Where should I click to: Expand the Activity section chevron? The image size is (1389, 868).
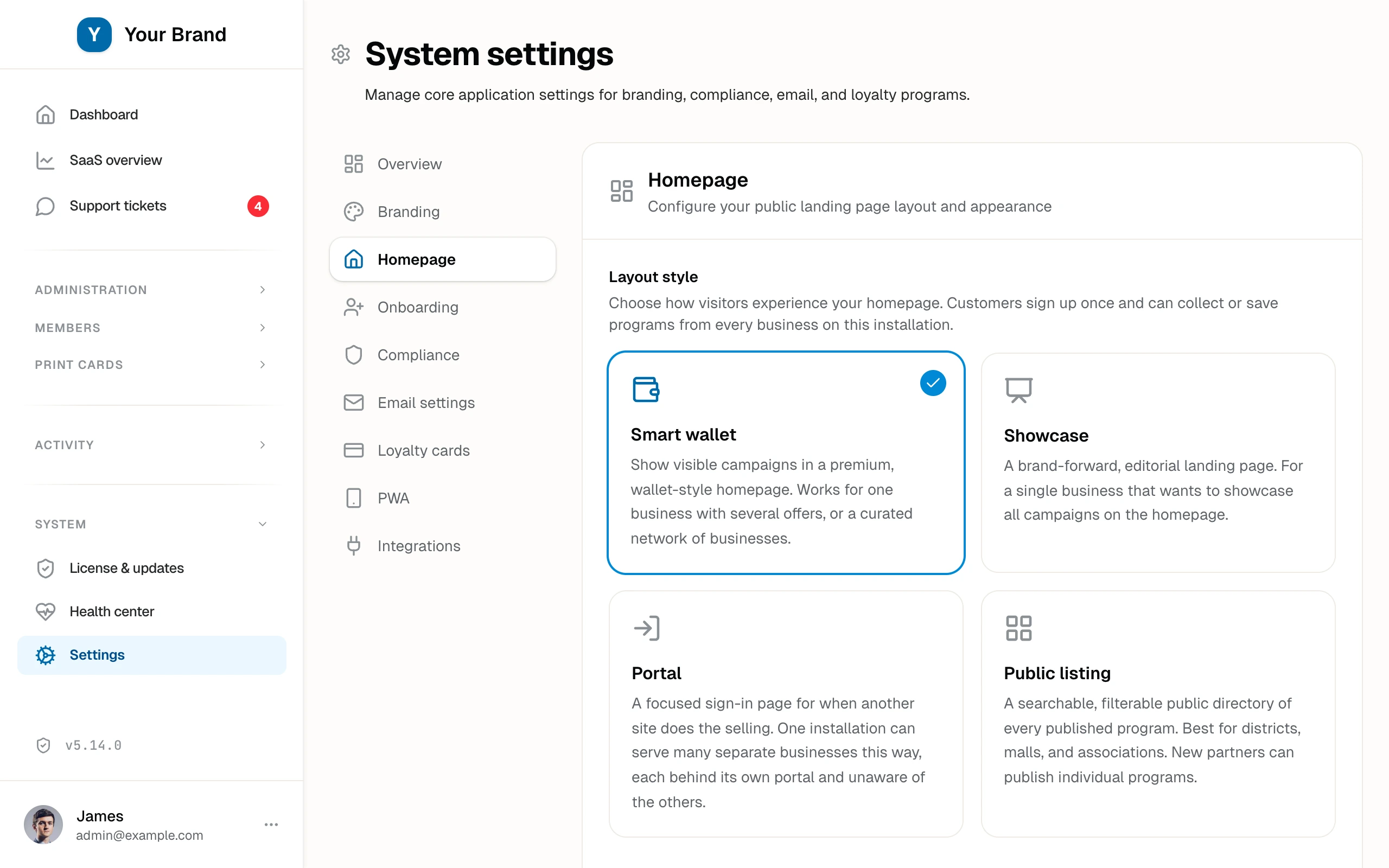click(x=262, y=445)
